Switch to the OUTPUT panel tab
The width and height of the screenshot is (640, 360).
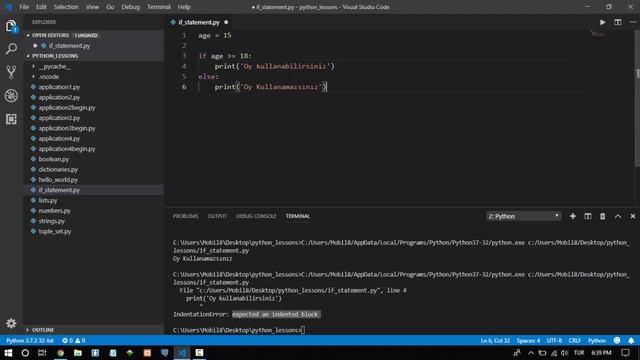point(217,216)
